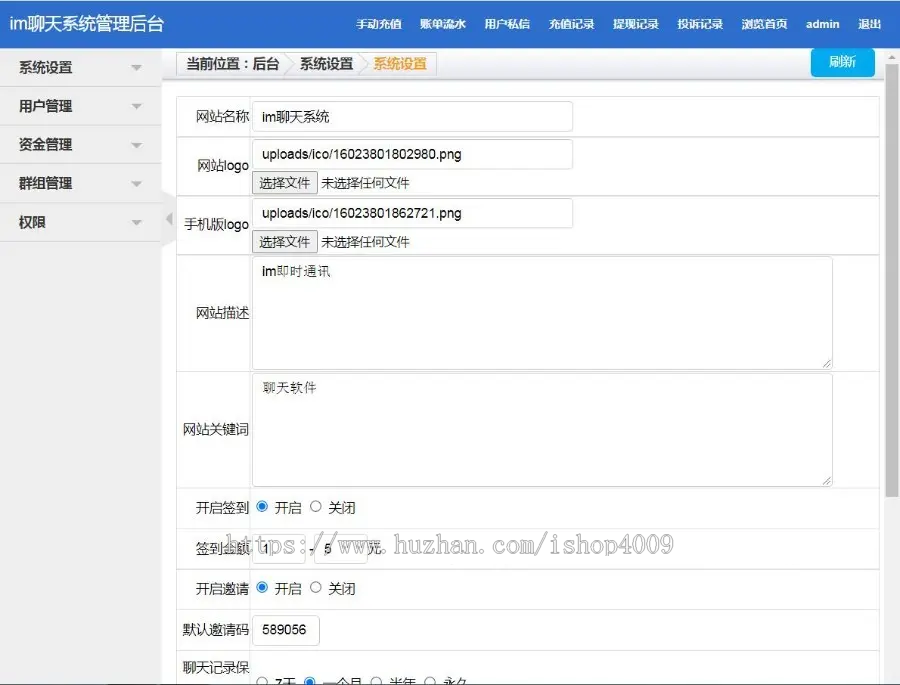This screenshot has height=685, width=900.
Task: Open the 手动充值 top navigation item
Action: (x=378, y=23)
